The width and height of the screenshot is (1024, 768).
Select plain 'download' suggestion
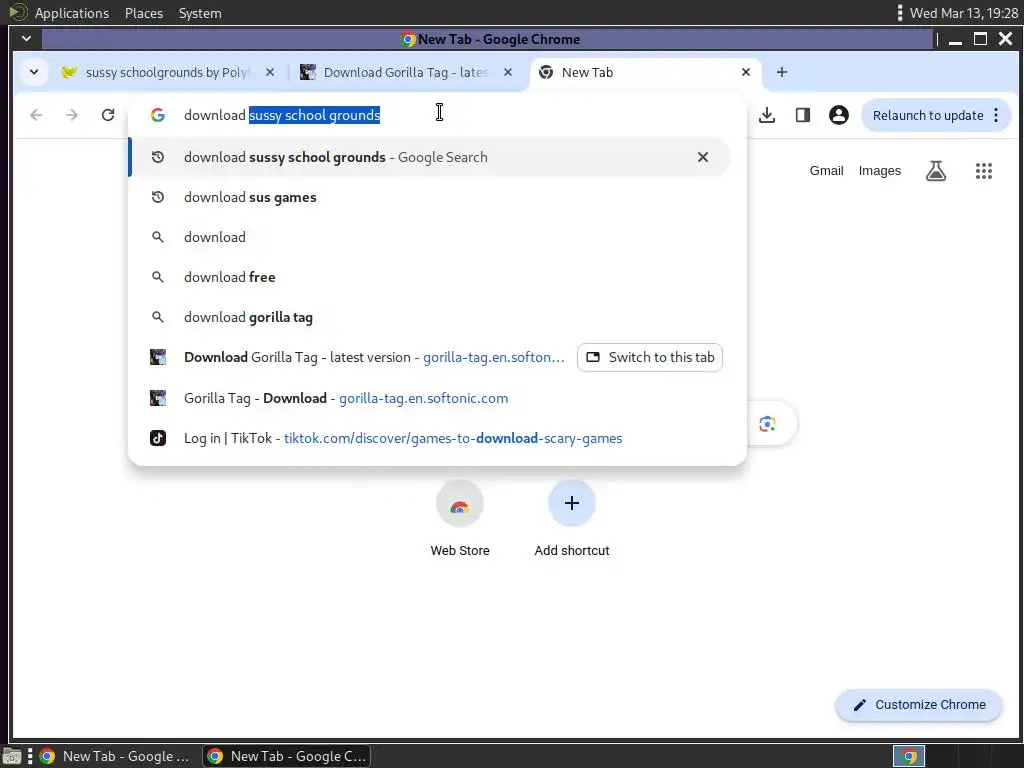pyautogui.click(x=430, y=237)
